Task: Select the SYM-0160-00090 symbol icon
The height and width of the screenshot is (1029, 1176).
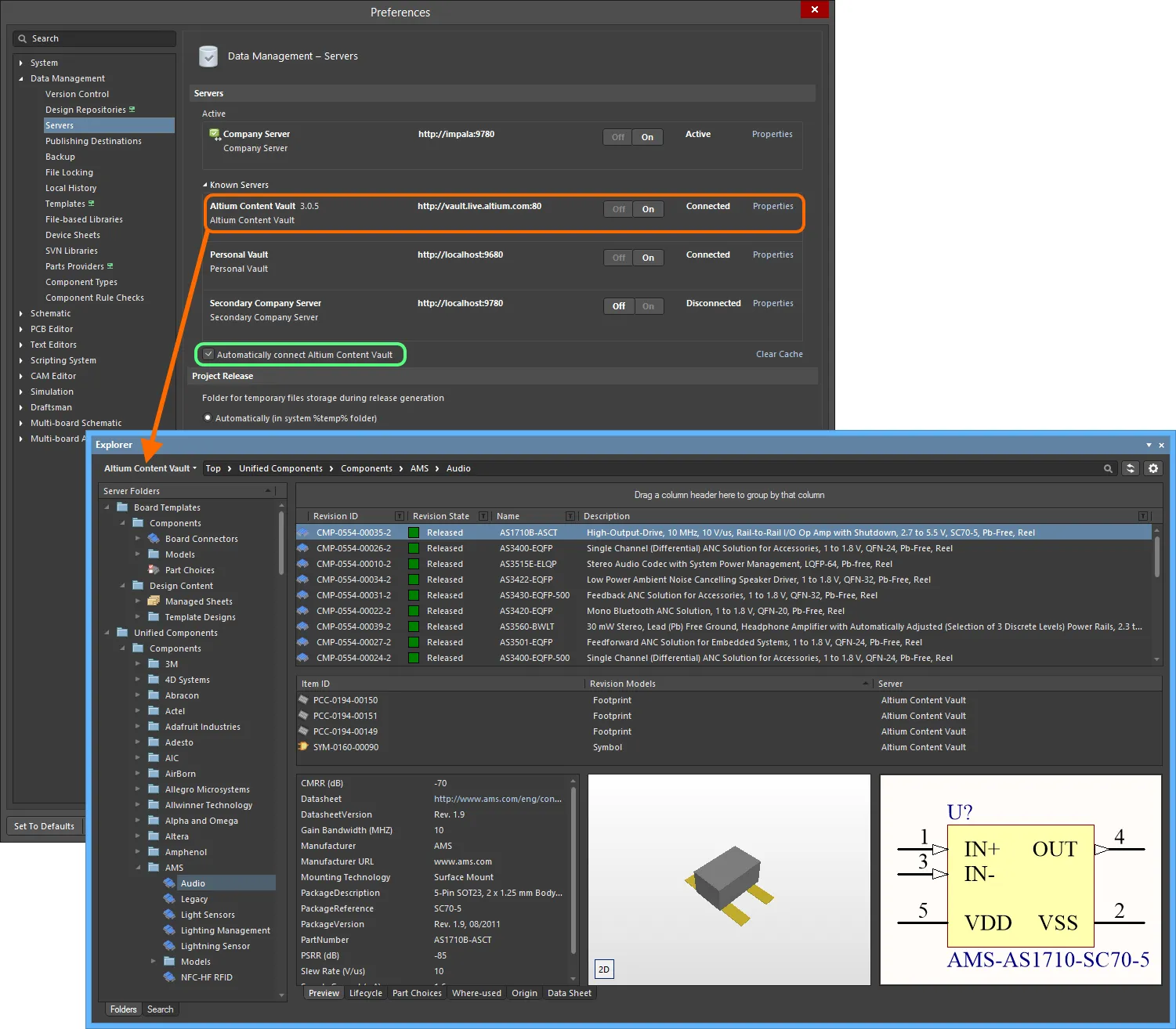Action: [x=303, y=747]
